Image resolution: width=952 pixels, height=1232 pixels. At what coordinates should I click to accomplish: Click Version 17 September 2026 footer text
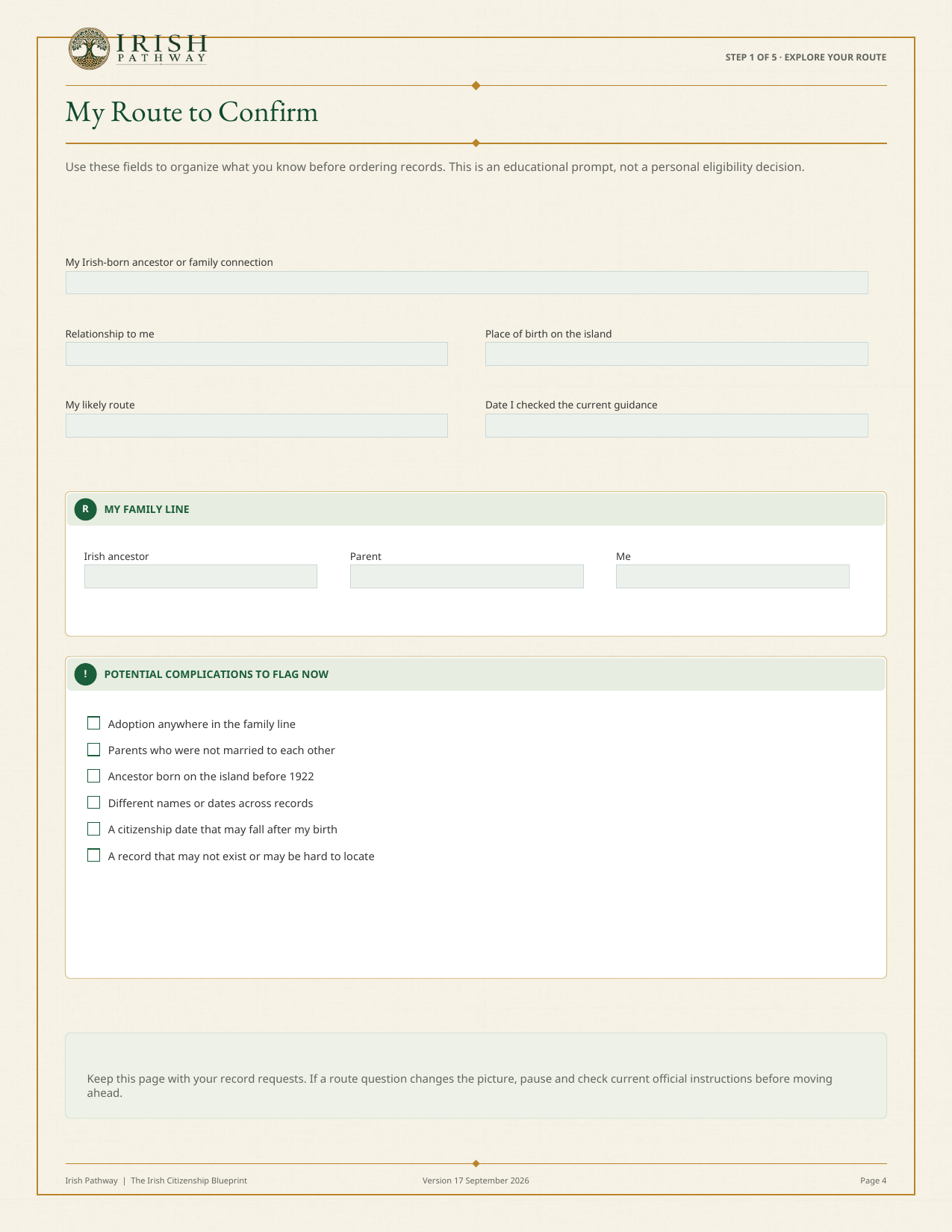476,1180
